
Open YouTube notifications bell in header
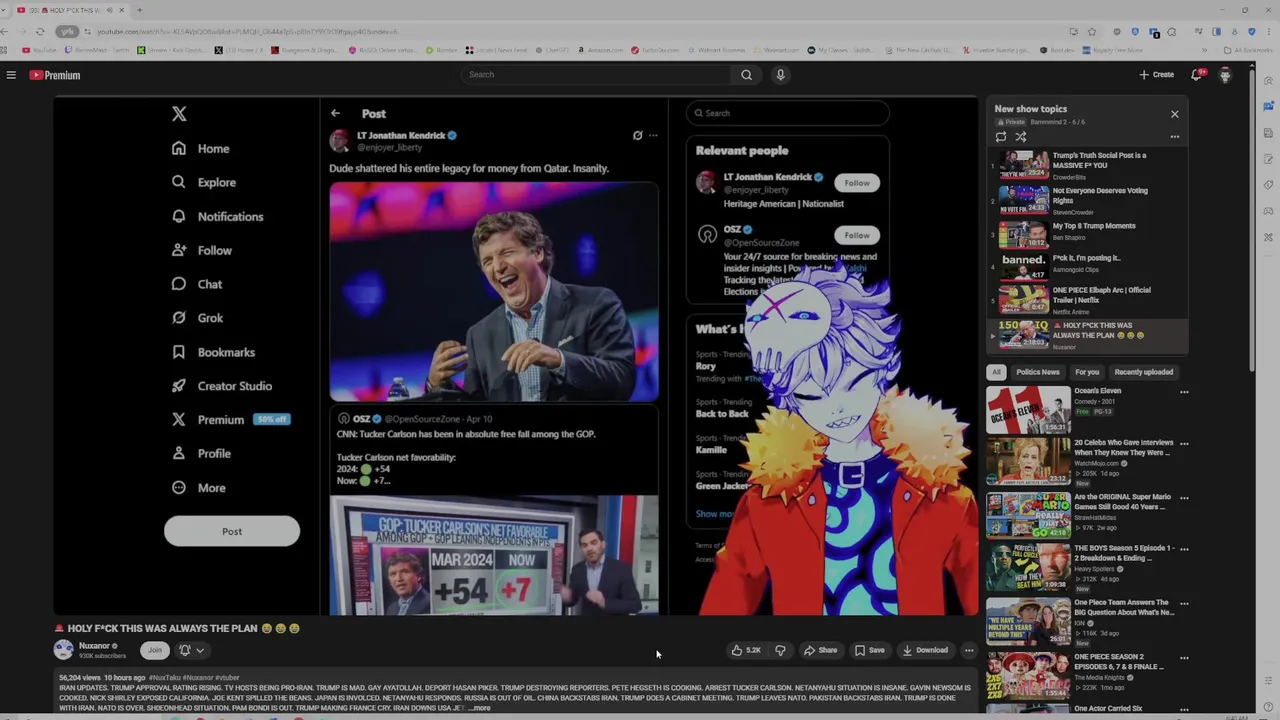coord(1196,75)
